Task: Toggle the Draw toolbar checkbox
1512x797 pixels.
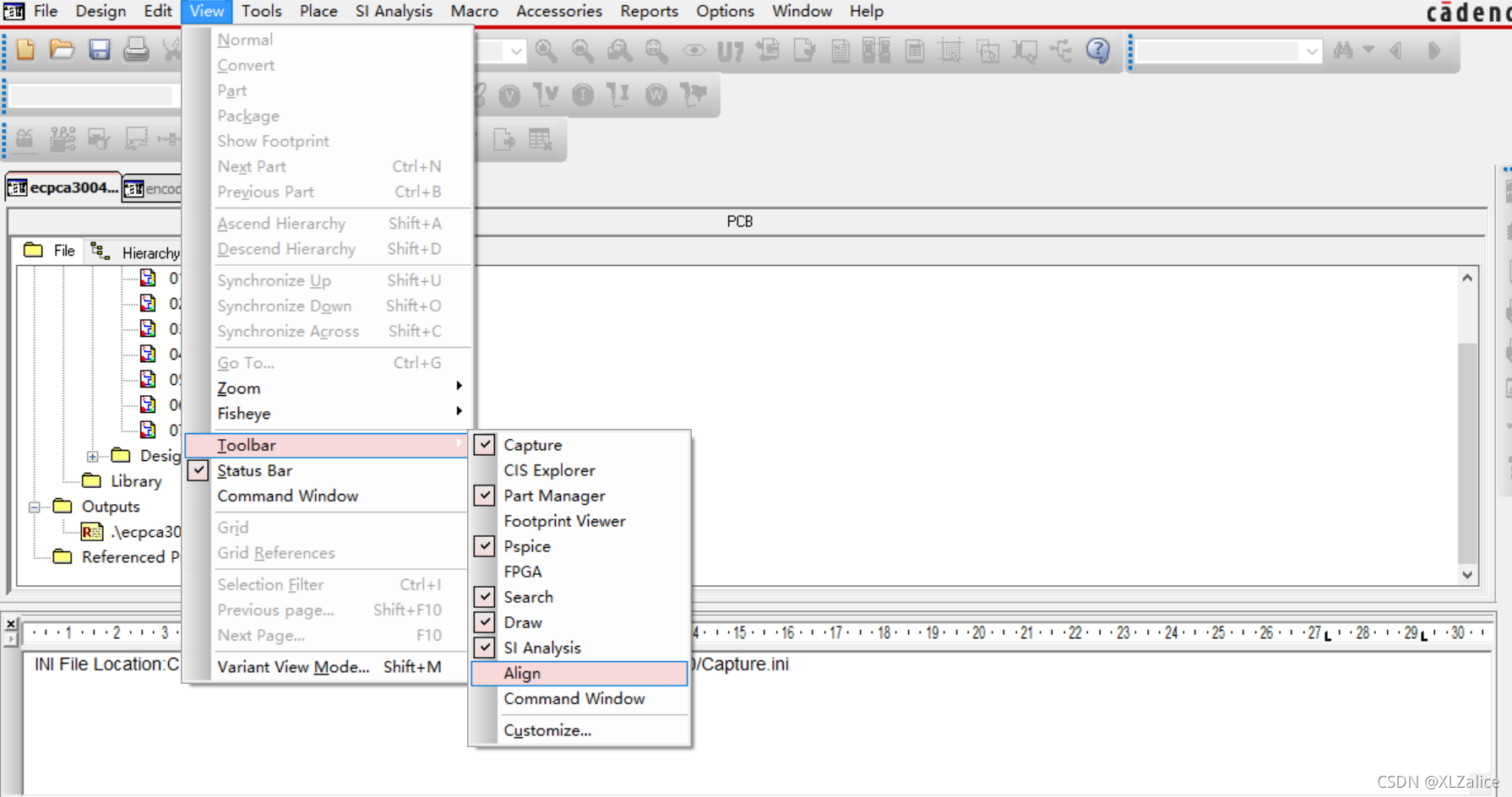Action: point(485,622)
